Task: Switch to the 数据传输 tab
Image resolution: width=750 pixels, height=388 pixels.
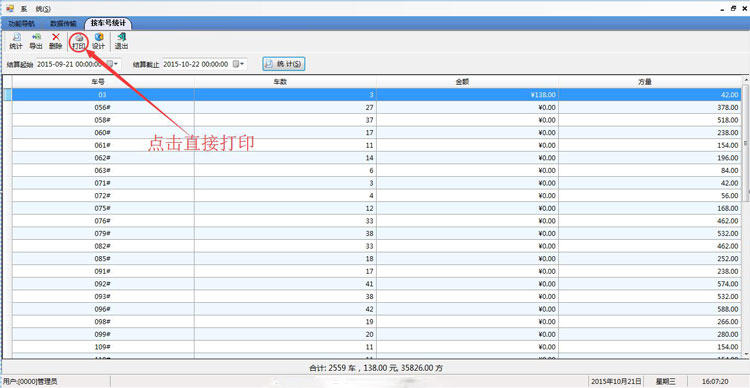Action: 63,23
